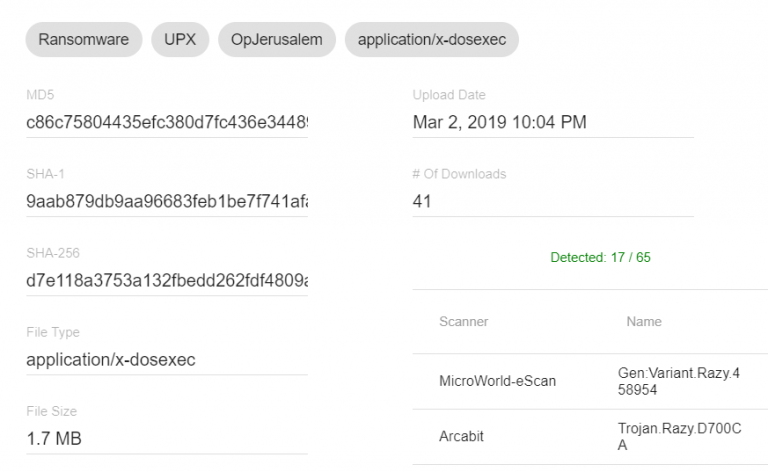Click the Ransomware tag chip
Image resolution: width=768 pixels, height=472 pixels.
[x=84, y=40]
